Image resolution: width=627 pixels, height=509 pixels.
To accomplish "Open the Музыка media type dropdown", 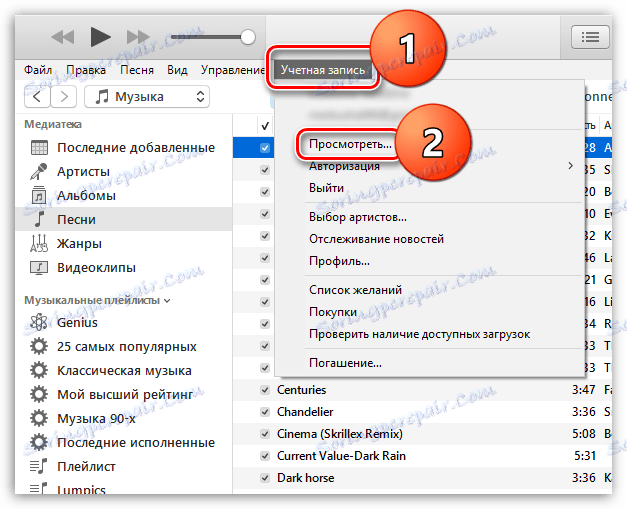I will 147,97.
